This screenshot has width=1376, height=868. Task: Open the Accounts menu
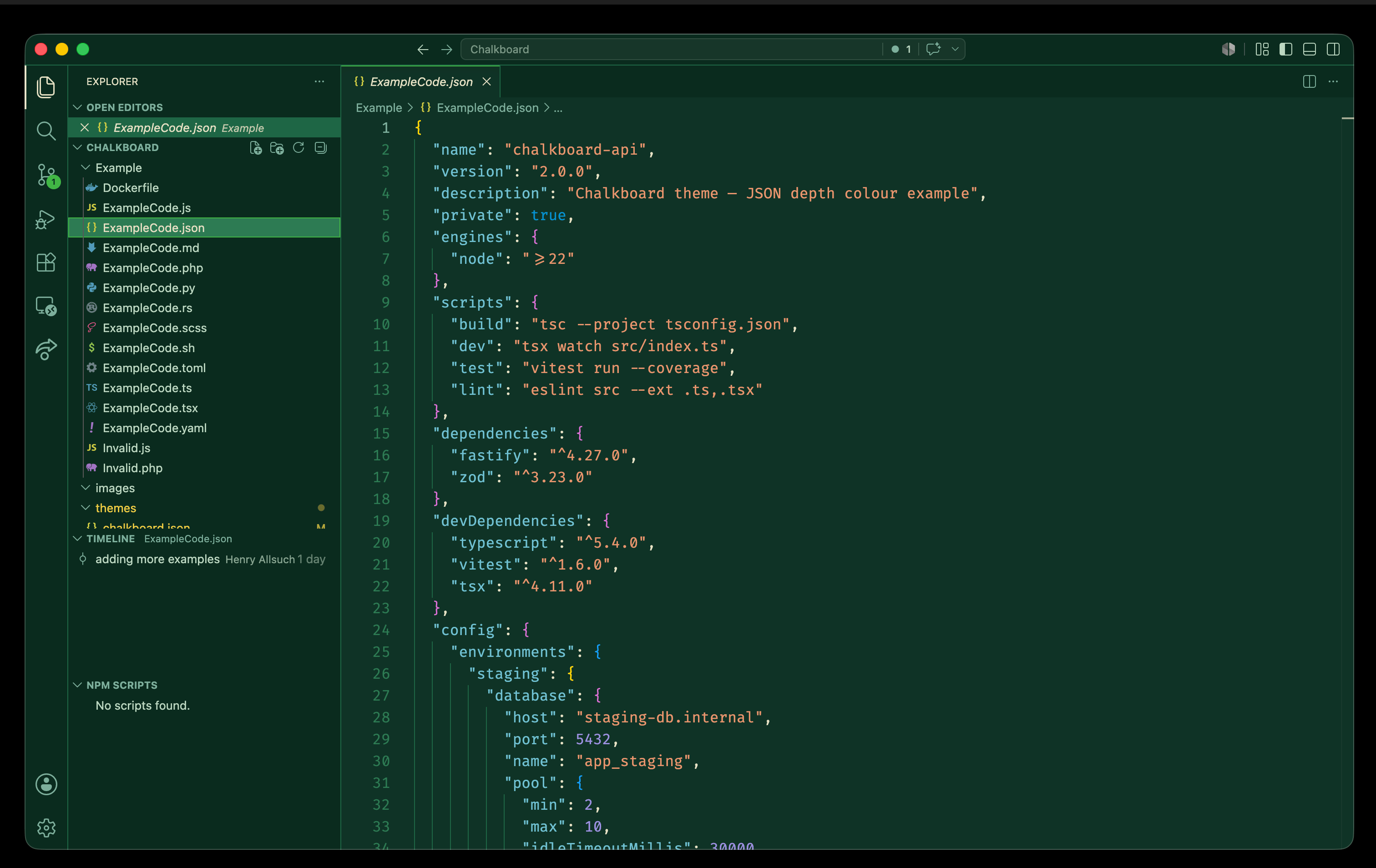coord(46,785)
